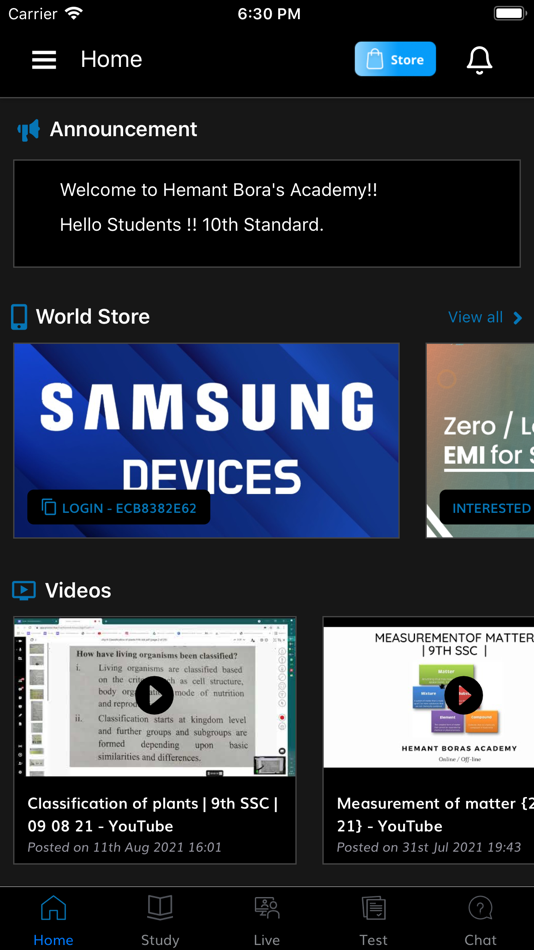Switch to the Chat tab
534x950 pixels.
pos(480,920)
